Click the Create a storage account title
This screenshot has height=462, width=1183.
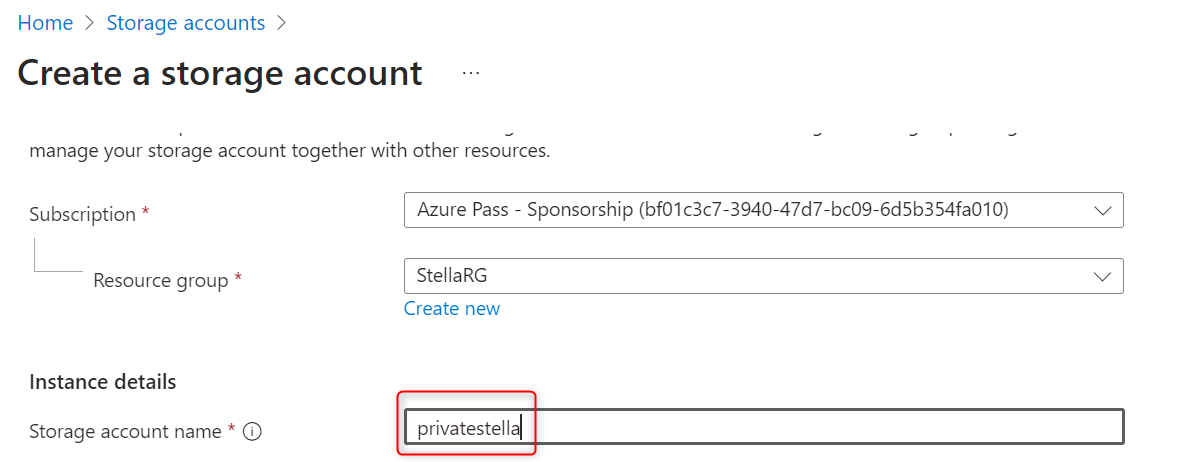220,74
